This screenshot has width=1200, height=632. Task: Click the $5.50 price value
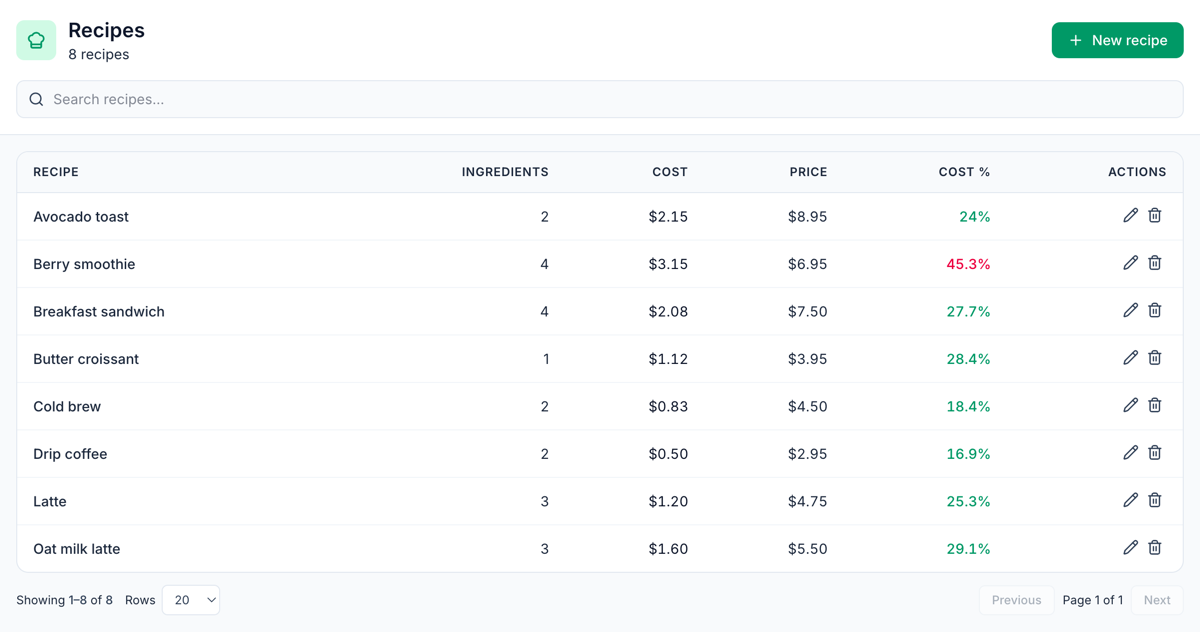(807, 549)
